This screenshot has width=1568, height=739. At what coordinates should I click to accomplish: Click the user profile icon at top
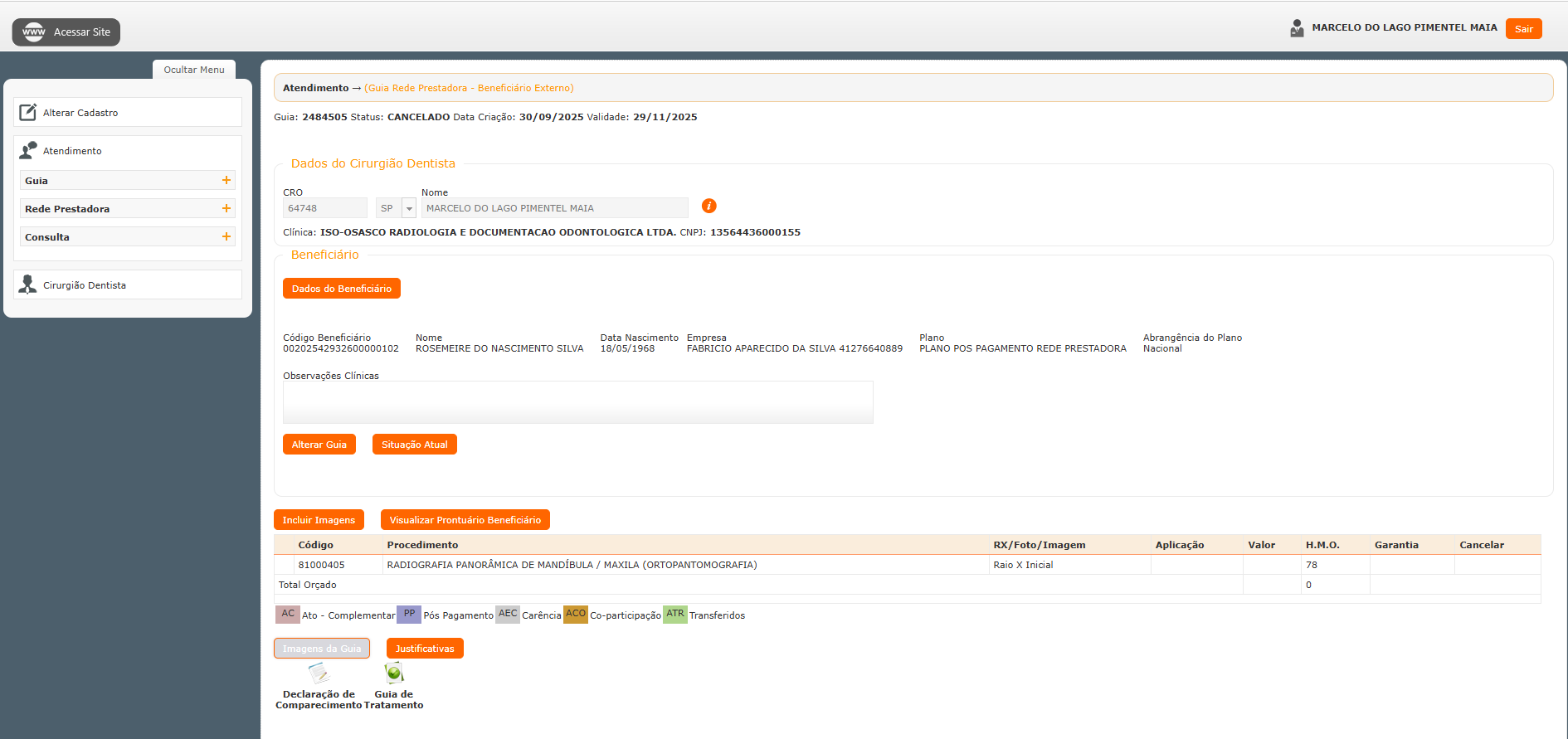coord(1297,28)
